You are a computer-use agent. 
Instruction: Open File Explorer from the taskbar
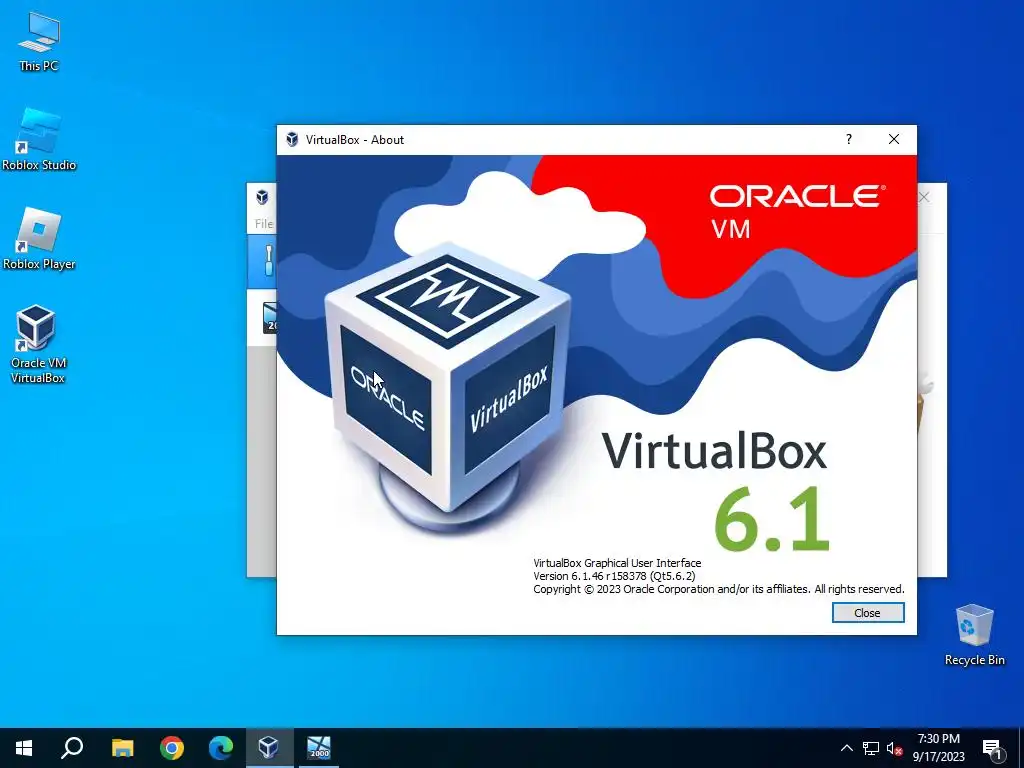point(122,748)
